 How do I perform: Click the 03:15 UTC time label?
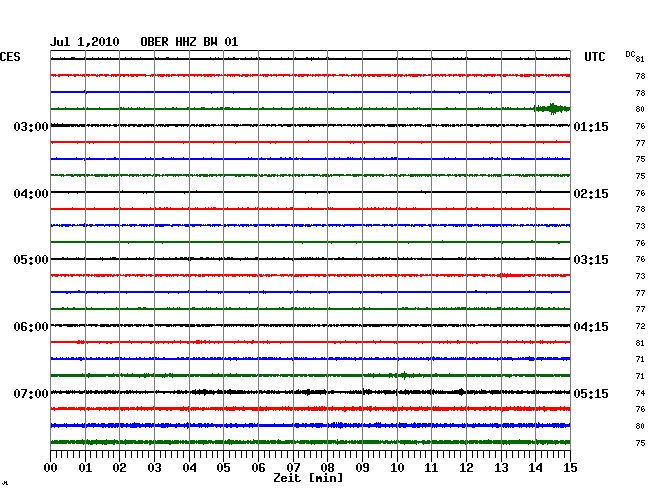(591, 260)
